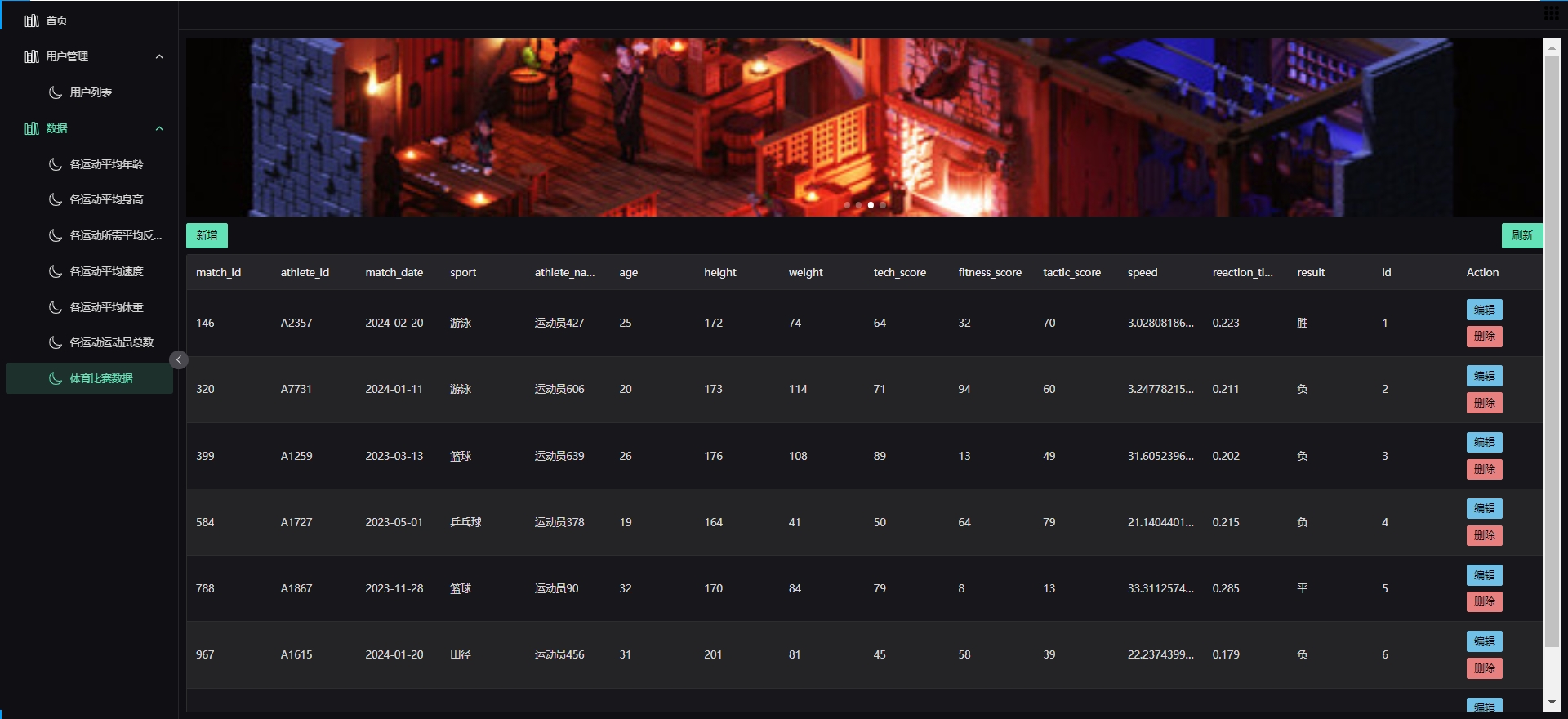Click the vertical scrollbar thumb
Image resolution: width=1568 pixels, height=719 pixels.
click(1552, 351)
